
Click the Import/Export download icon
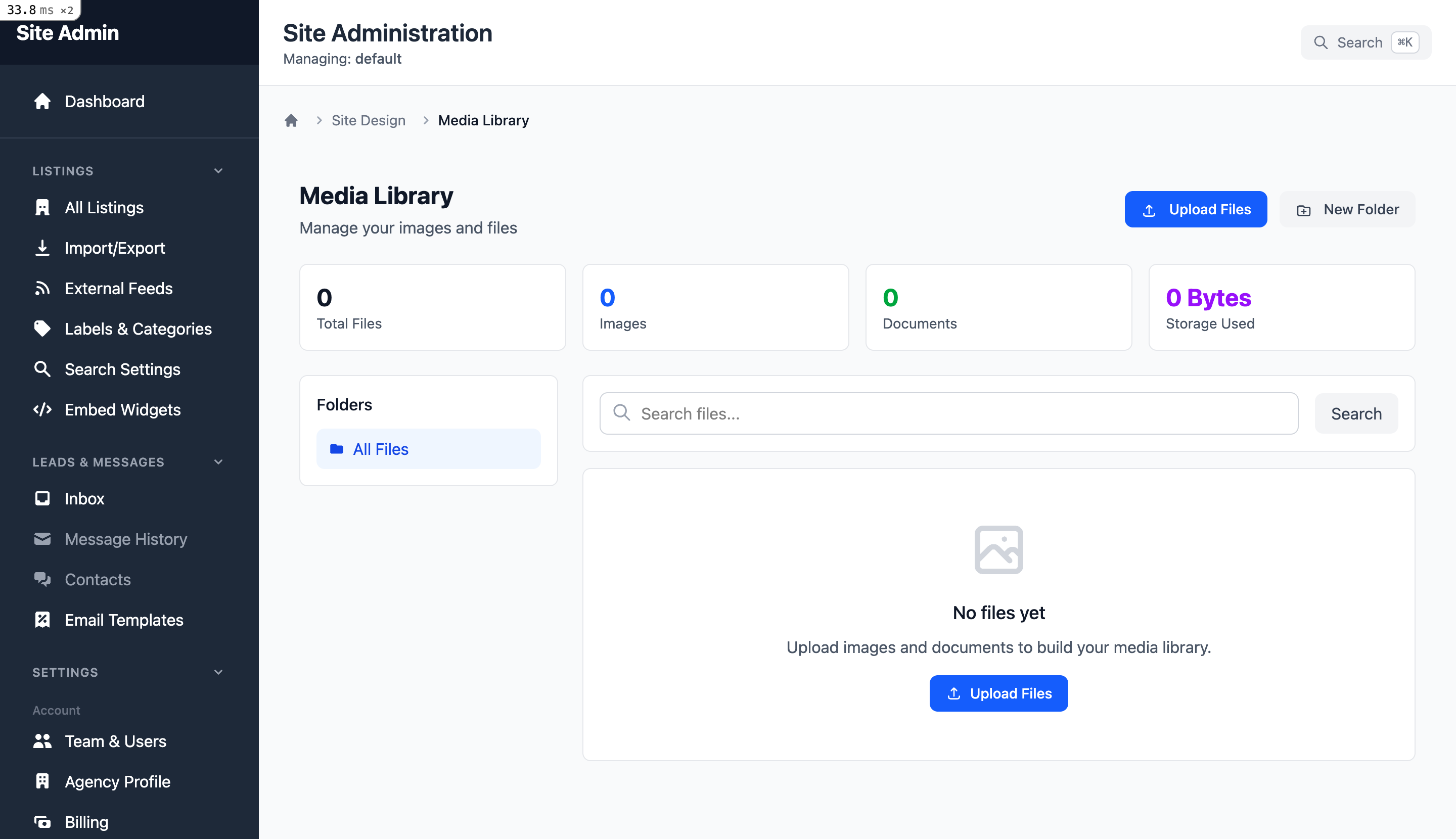point(42,248)
